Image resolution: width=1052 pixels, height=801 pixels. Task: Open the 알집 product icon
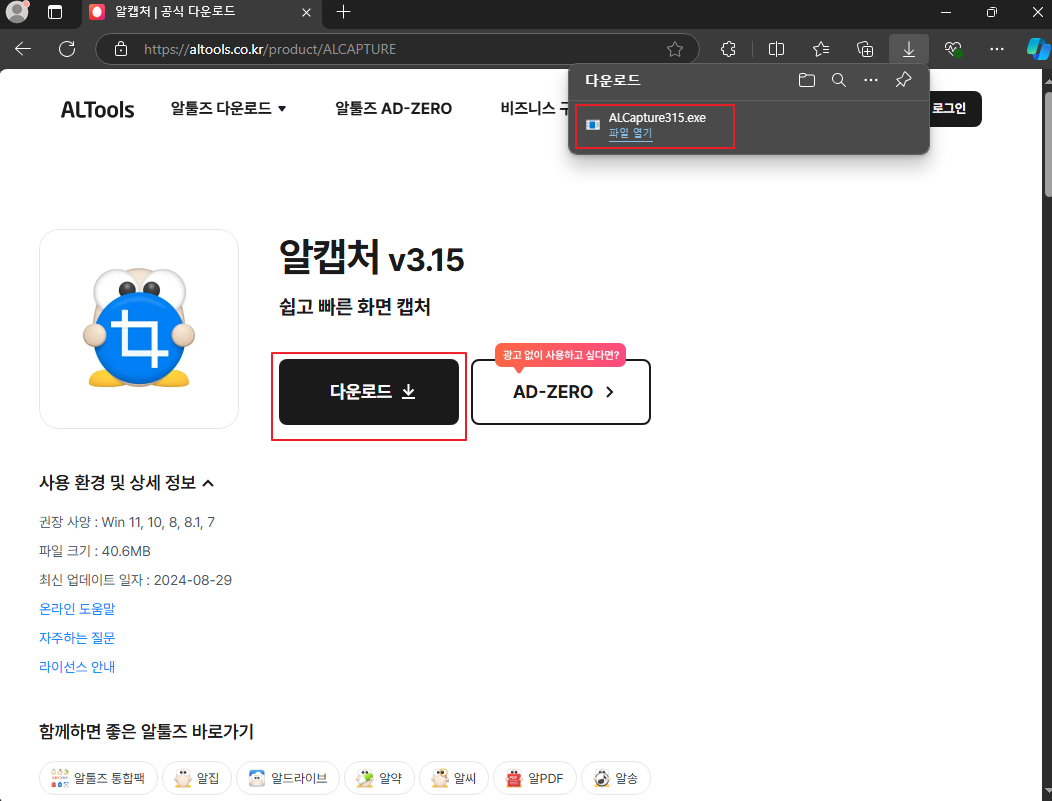click(x=181, y=778)
